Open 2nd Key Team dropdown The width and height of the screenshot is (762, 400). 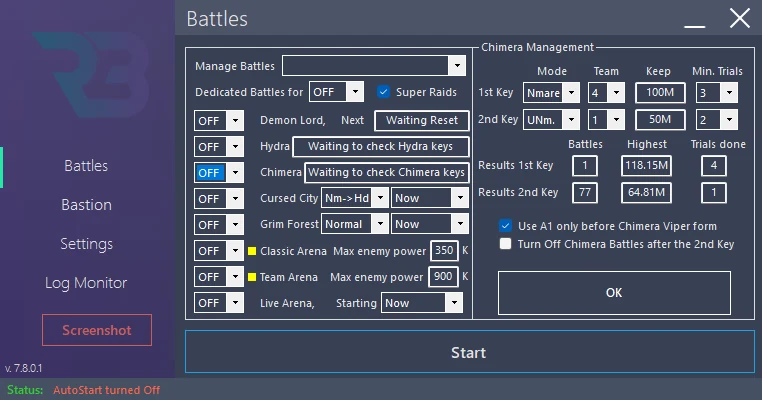pyautogui.click(x=606, y=120)
